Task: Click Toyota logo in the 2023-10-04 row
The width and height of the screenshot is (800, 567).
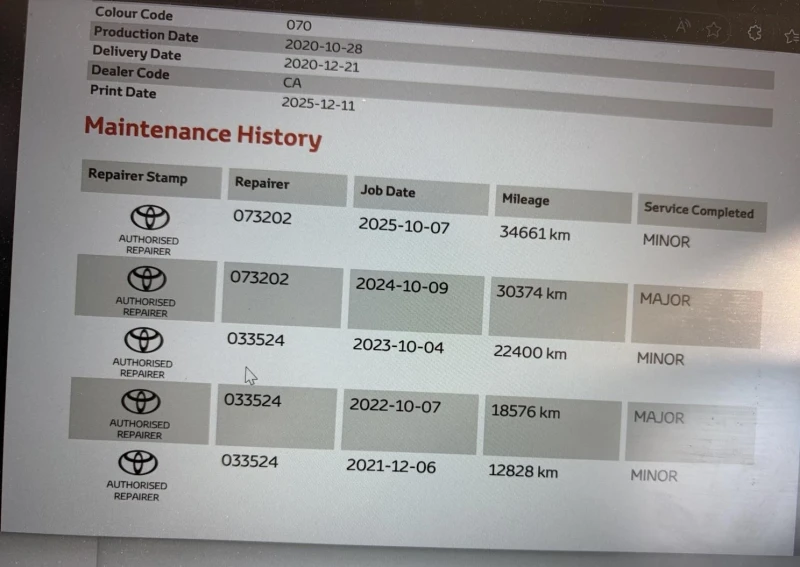Action: click(144, 340)
